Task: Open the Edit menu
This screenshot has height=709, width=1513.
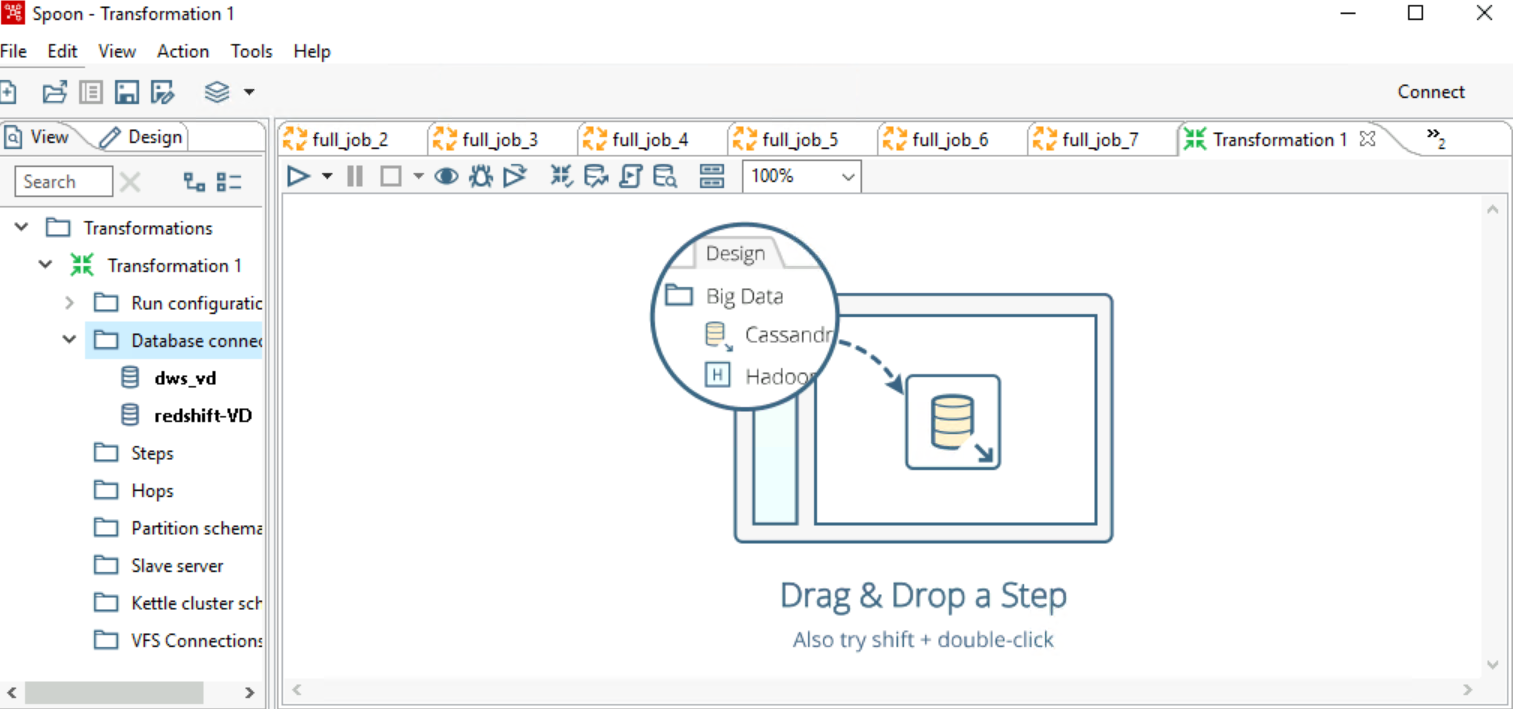Action: pos(62,51)
